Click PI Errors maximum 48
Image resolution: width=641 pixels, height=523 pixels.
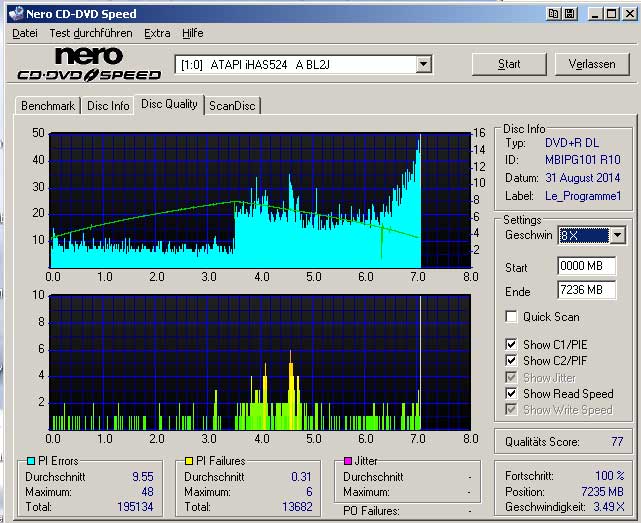tap(147, 492)
